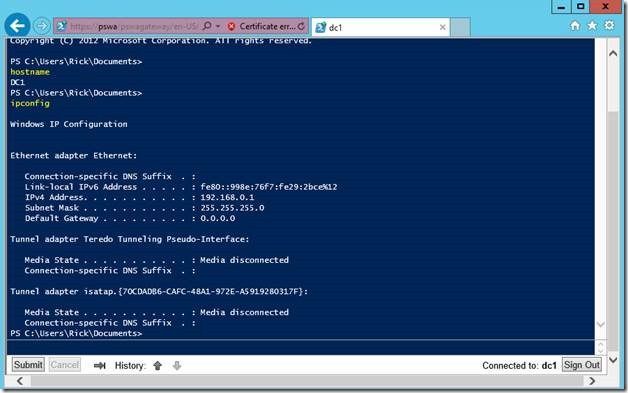Close the dc1 tab

[443, 27]
